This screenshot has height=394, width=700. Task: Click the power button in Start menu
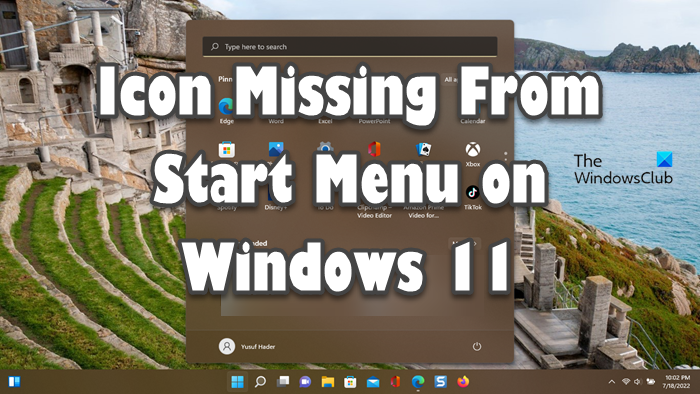pyautogui.click(x=477, y=347)
